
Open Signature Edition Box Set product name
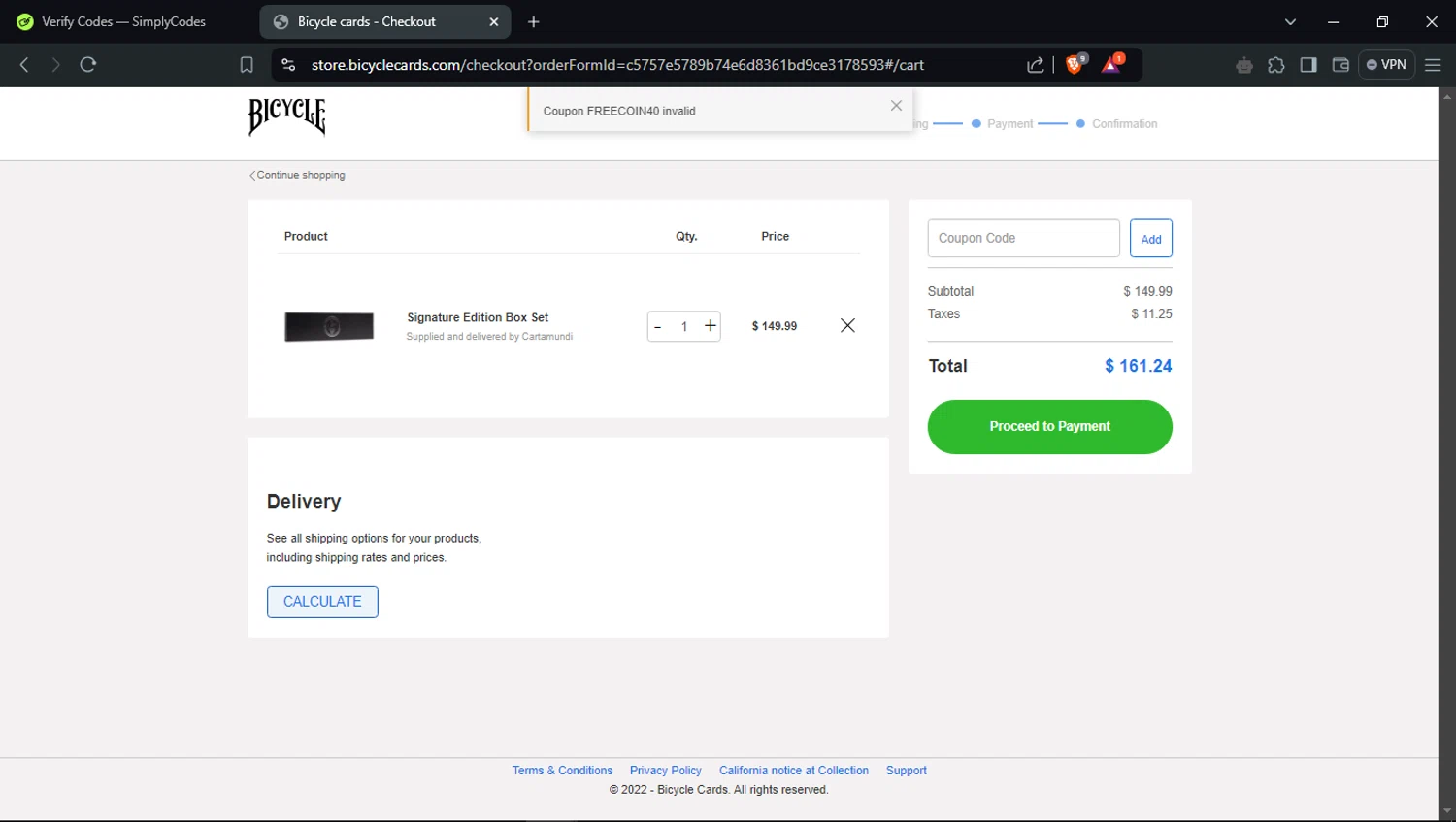click(x=478, y=317)
